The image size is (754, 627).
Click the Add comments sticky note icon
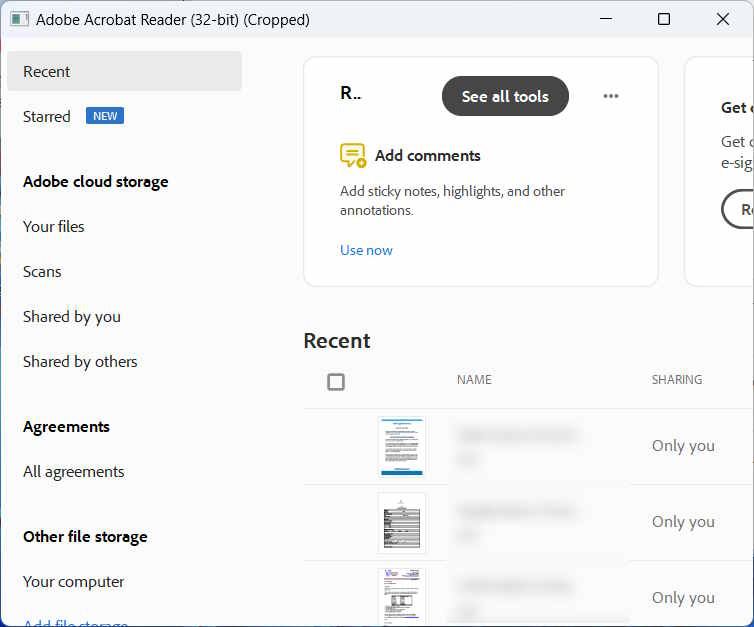[x=353, y=155]
